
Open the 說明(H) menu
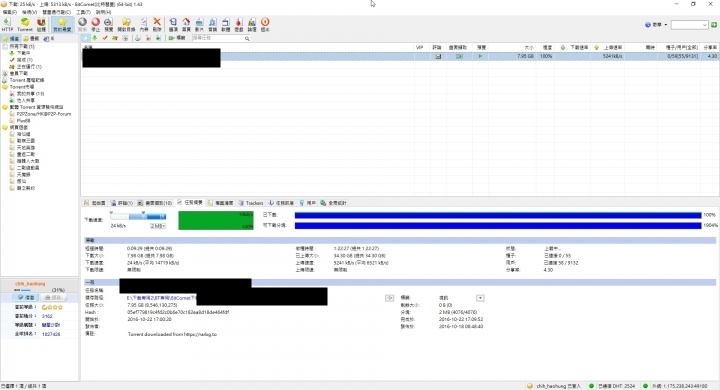click(x=103, y=12)
